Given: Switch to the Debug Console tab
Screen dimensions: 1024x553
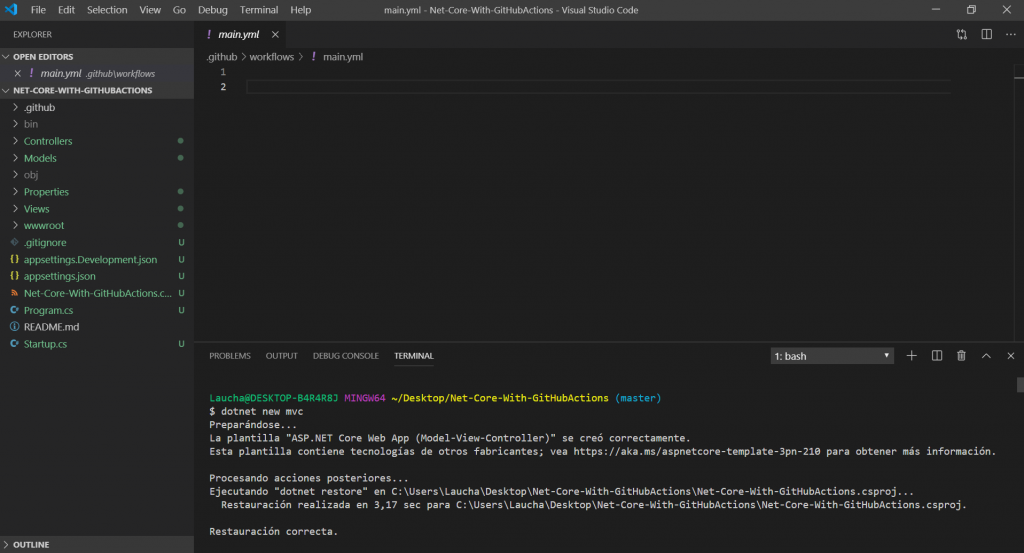Looking at the screenshot, I should pyautogui.click(x=345, y=356).
